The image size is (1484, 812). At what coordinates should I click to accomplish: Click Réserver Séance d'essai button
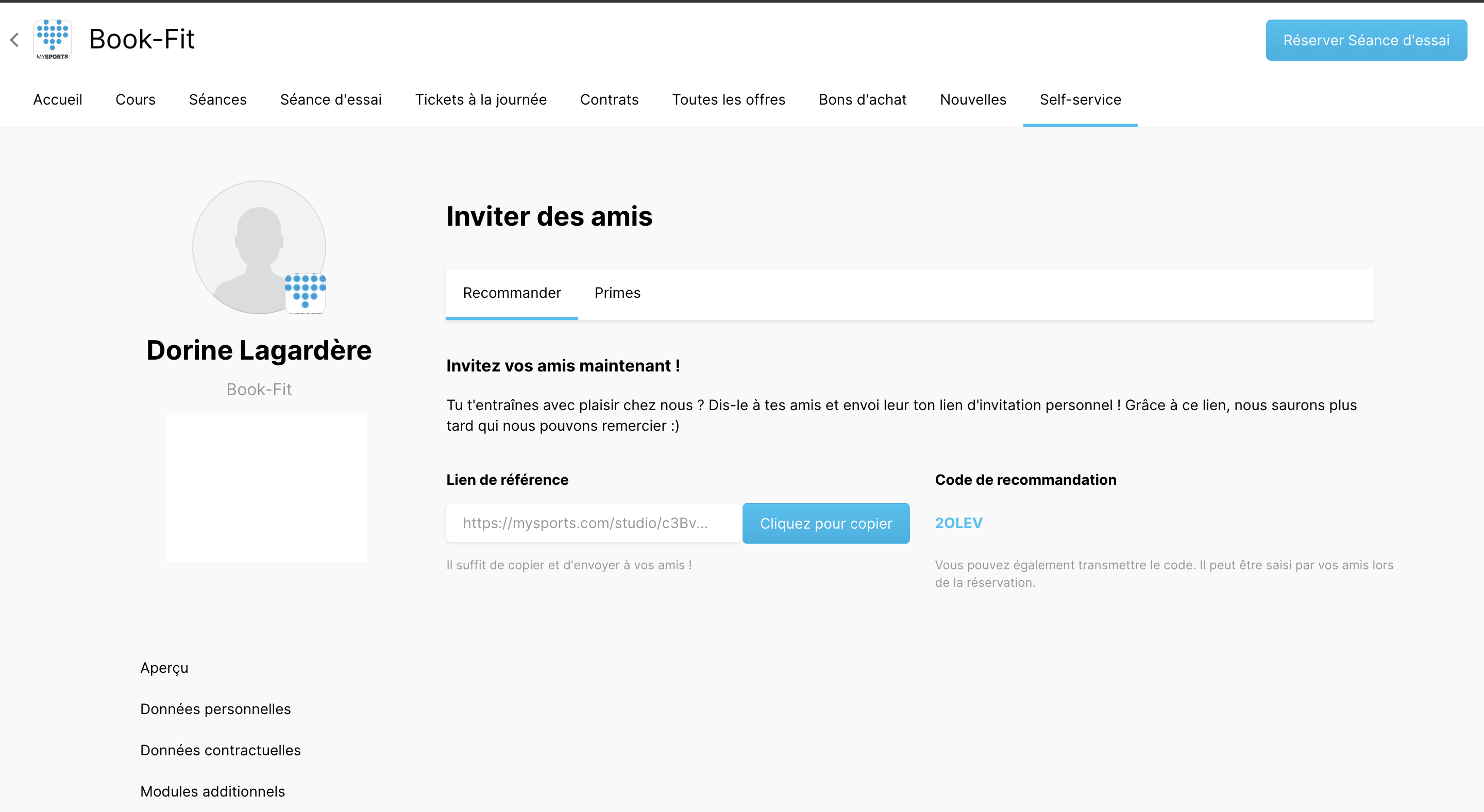coord(1366,40)
